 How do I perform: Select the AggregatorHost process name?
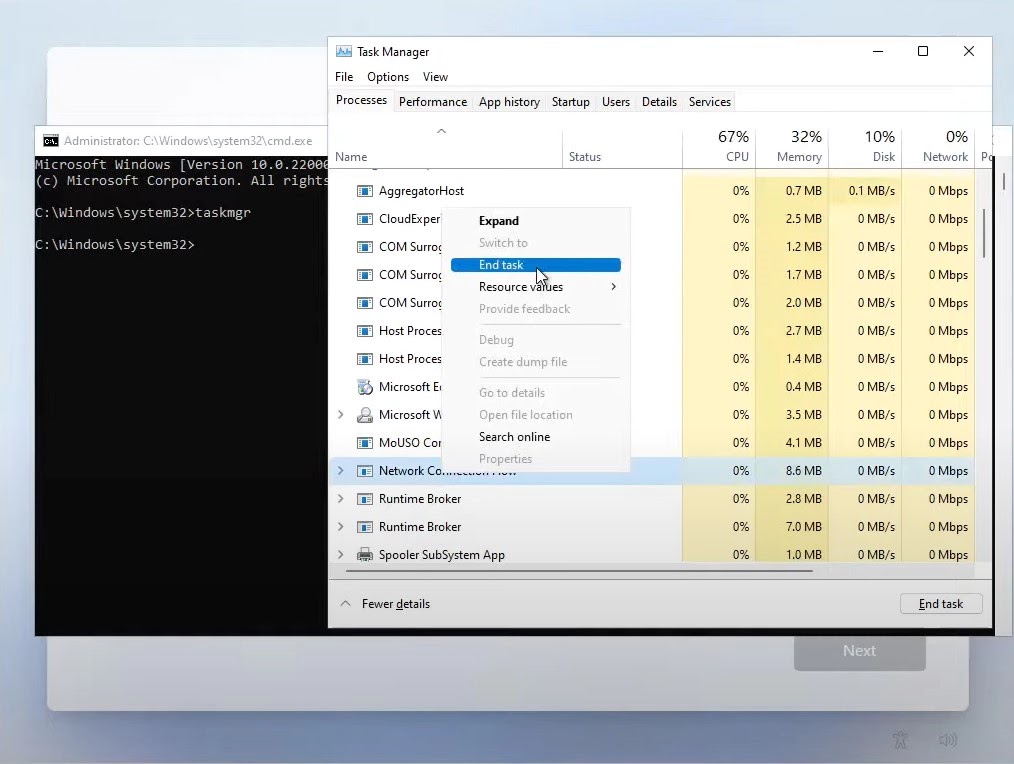(421, 191)
